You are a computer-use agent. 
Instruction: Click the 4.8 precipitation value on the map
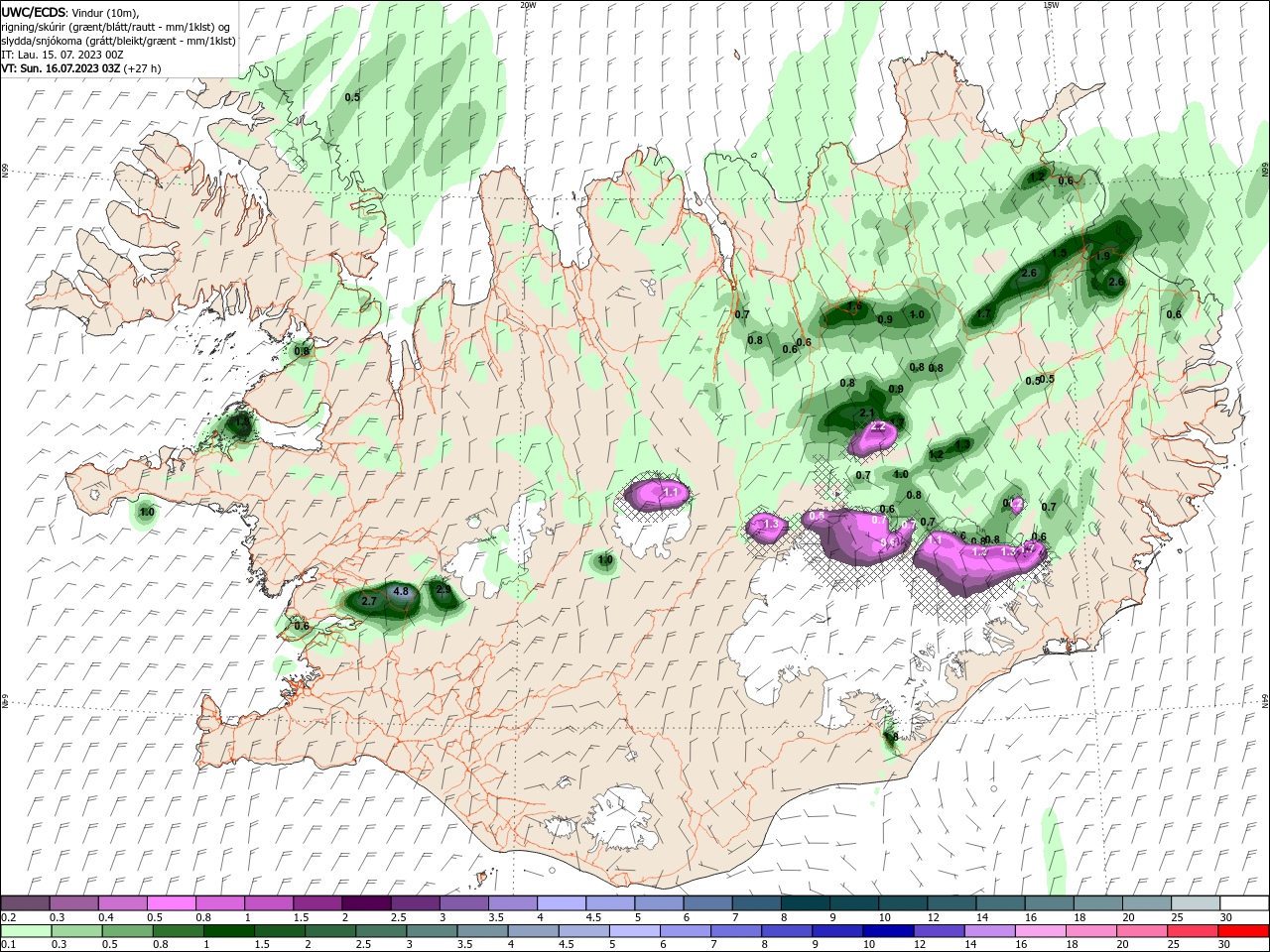pos(401,592)
